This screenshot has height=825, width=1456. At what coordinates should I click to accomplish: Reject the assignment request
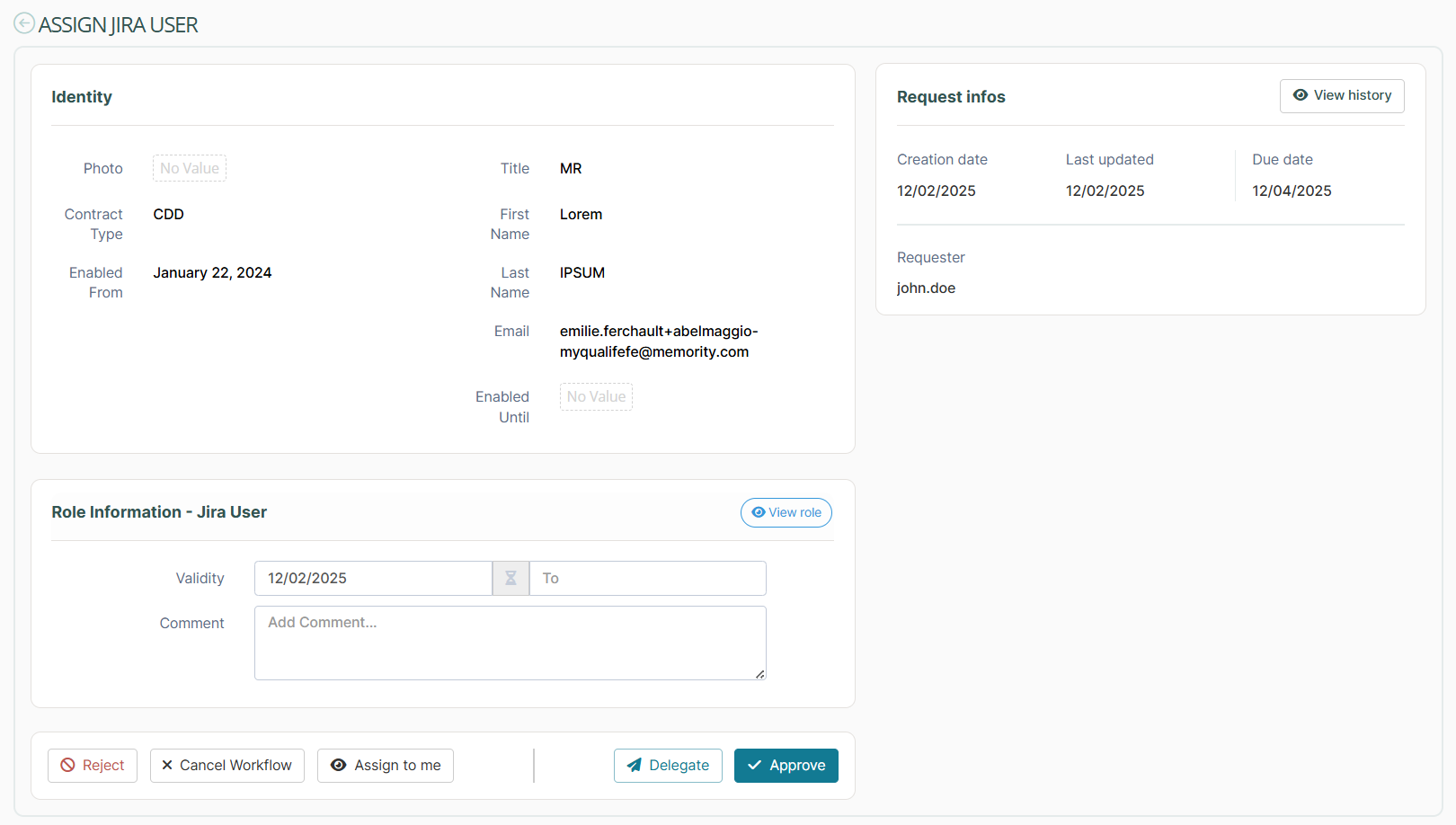point(93,766)
